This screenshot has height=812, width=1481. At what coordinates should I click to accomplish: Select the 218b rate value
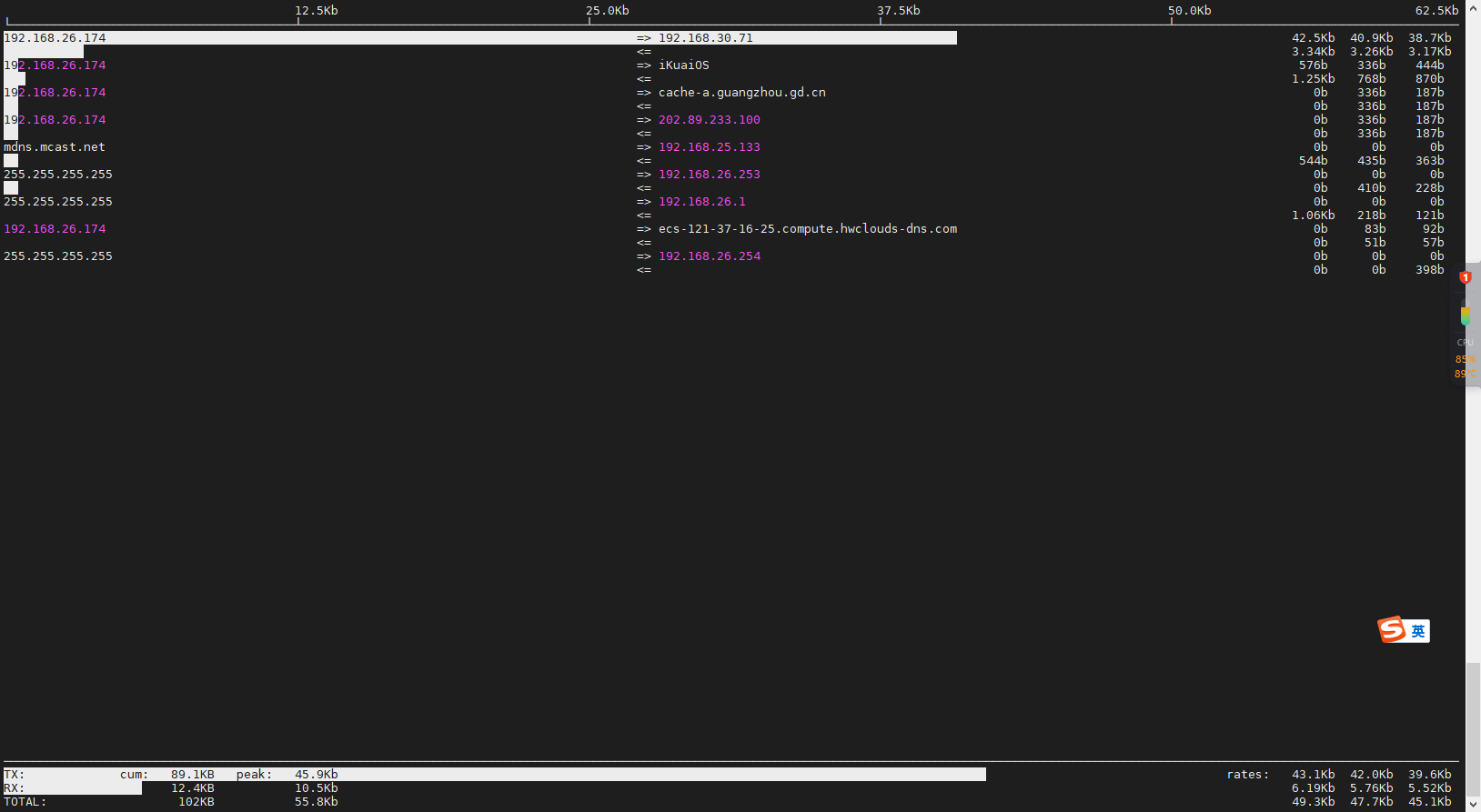[1372, 215]
